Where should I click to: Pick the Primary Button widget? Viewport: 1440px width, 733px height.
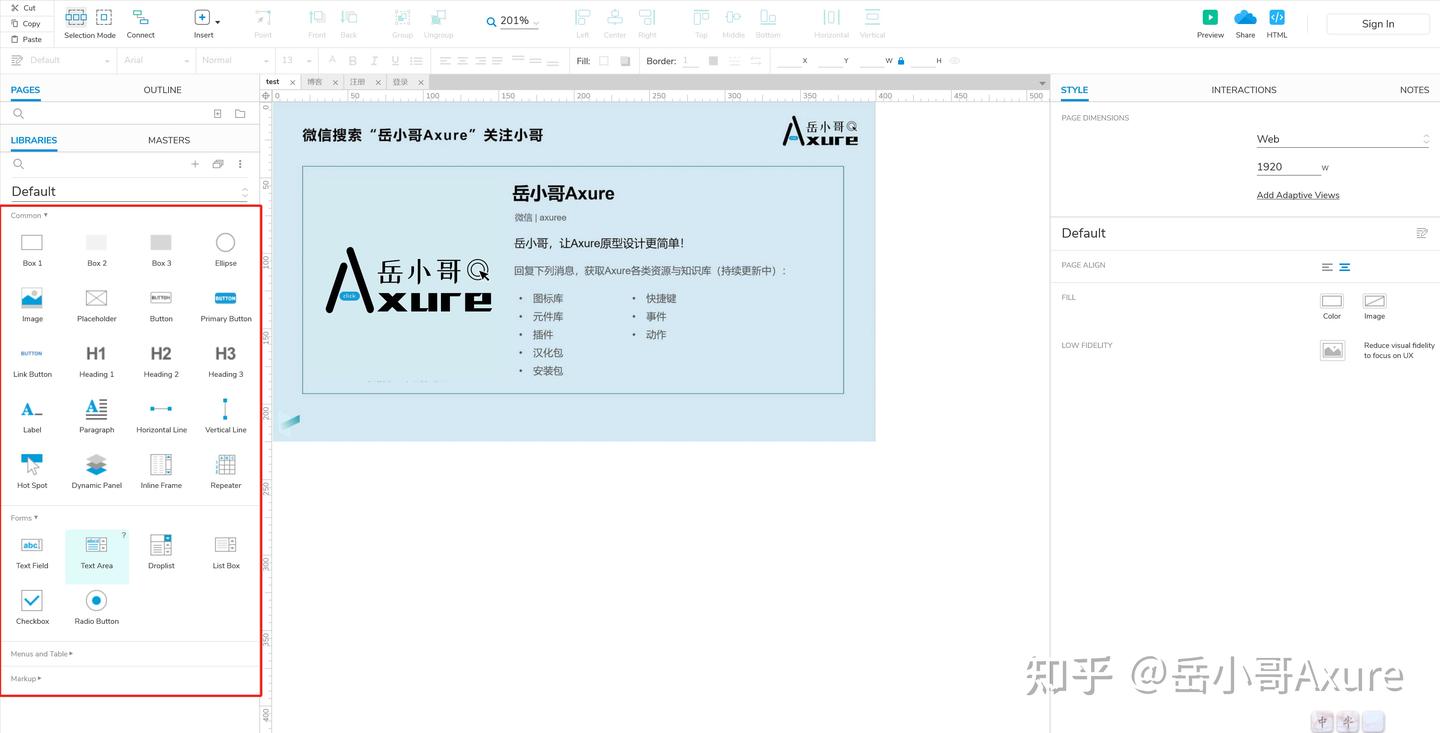coord(226,305)
